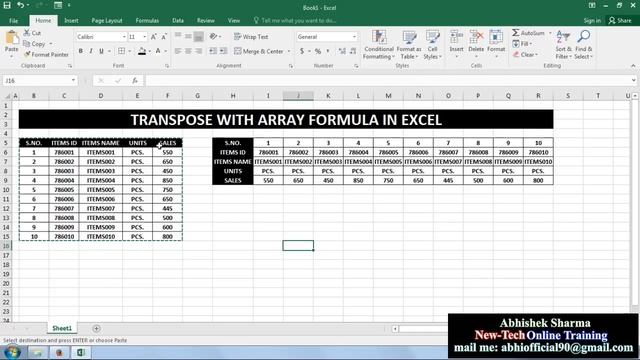Image resolution: width=640 pixels, height=360 pixels.
Task: Apply Accounting dollar number format
Action: 302,51
